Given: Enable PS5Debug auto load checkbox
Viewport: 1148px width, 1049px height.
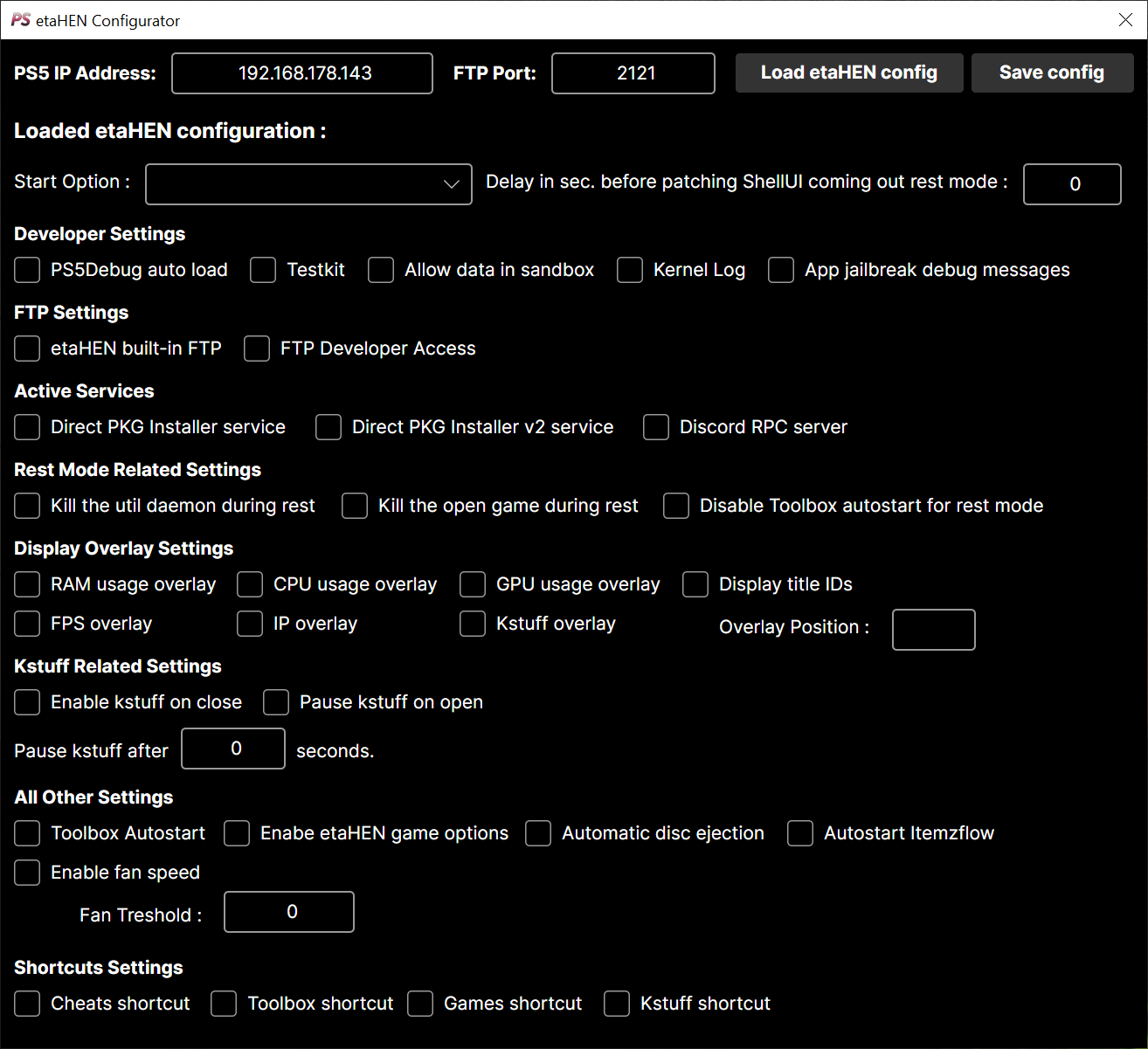Looking at the screenshot, I should point(27,270).
